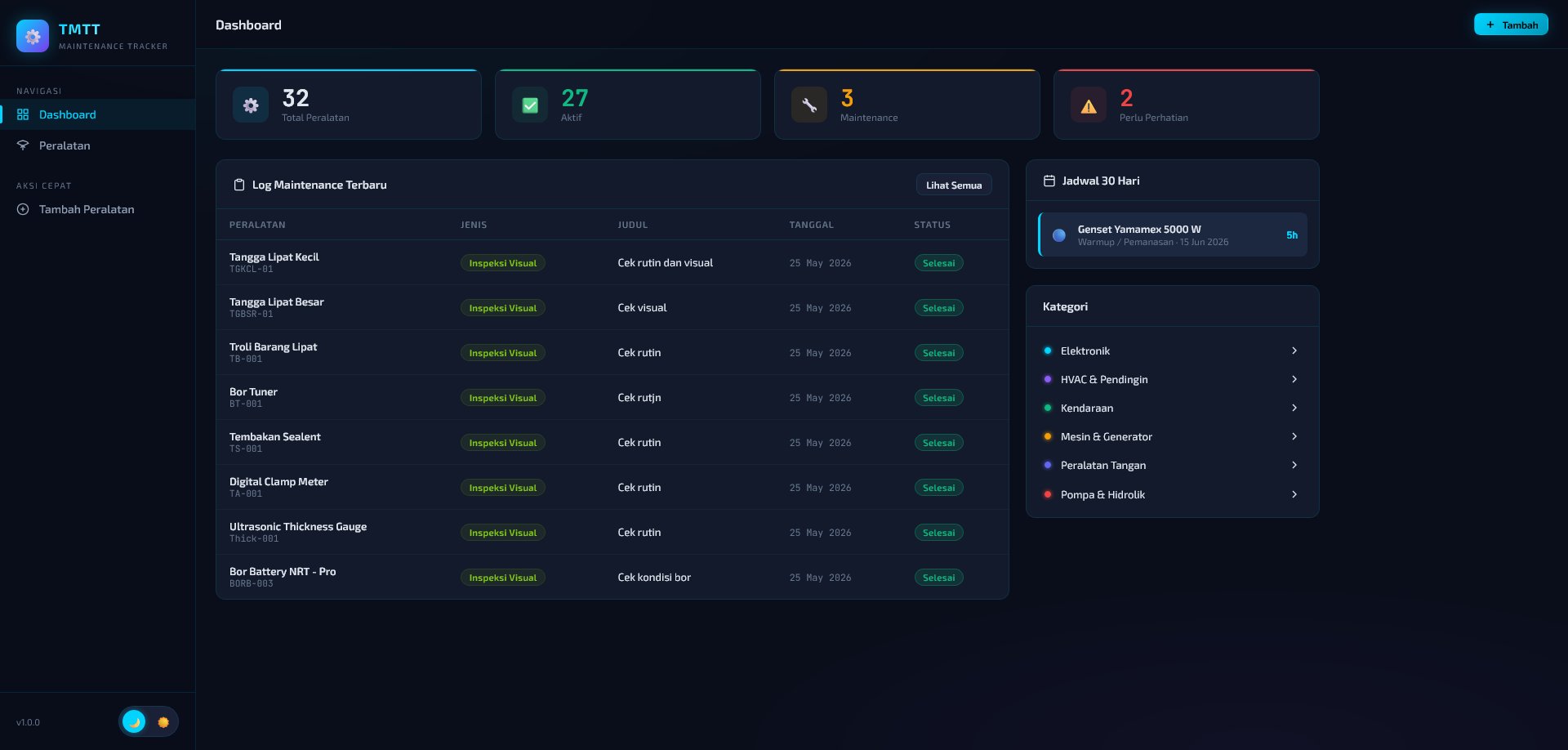Expand the Mesin & Generator category chevron
Viewport: 1568px width, 750px height.
tap(1294, 436)
